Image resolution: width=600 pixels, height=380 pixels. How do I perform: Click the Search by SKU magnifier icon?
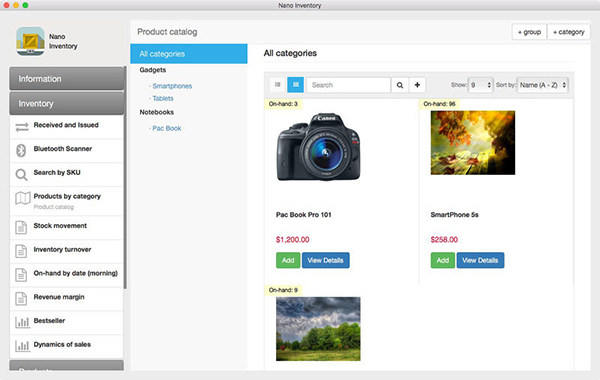tap(21, 175)
